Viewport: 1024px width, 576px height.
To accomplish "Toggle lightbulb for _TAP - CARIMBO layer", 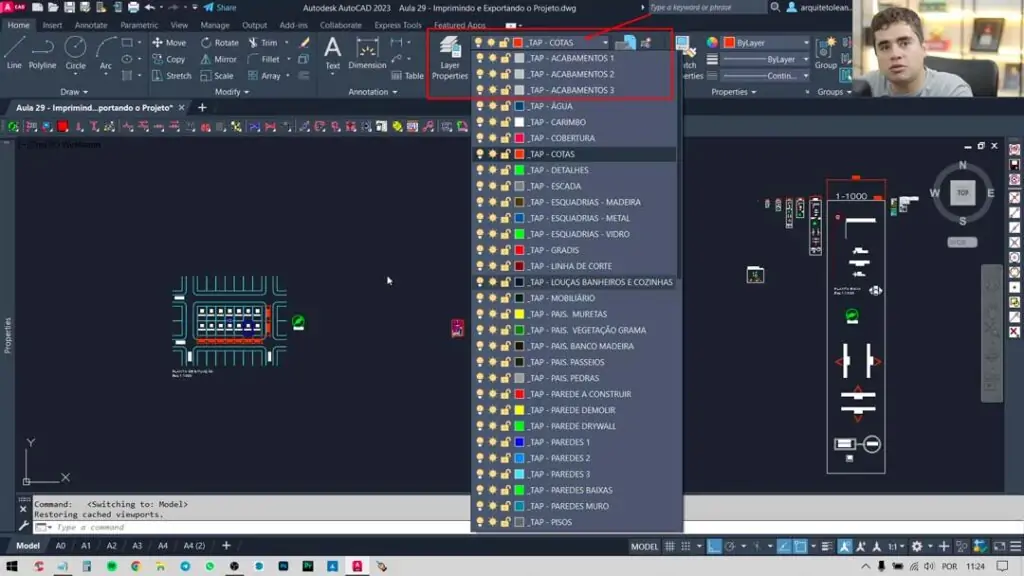I will point(480,122).
